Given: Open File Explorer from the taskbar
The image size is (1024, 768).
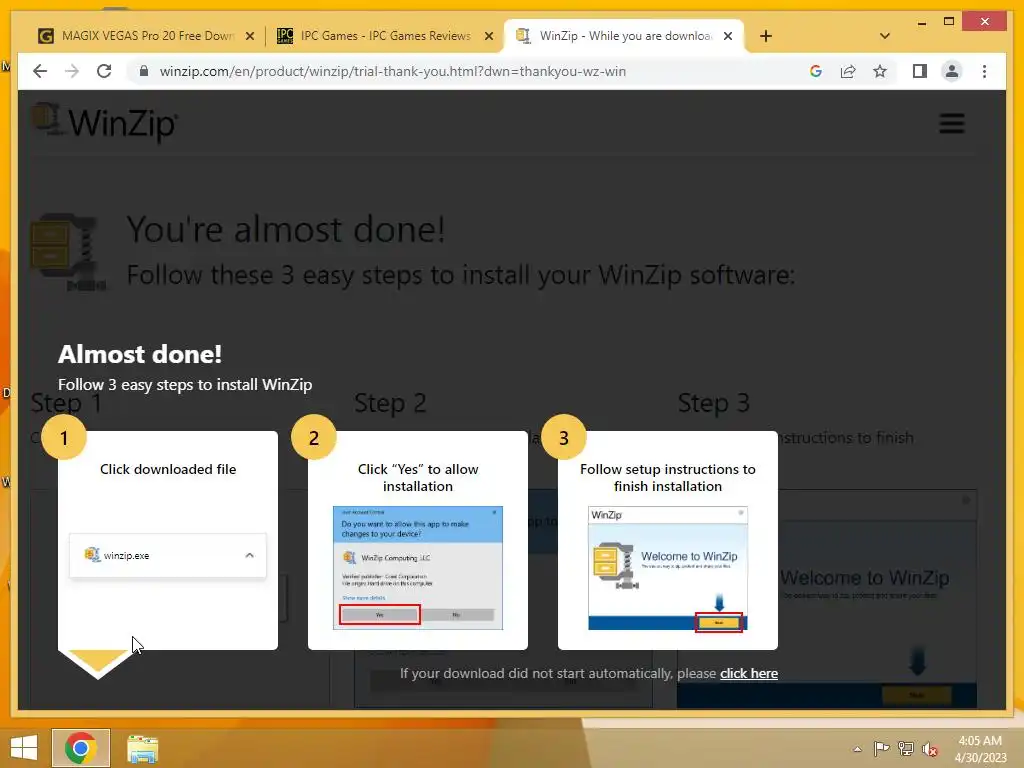Looking at the screenshot, I should pyautogui.click(x=142, y=748).
